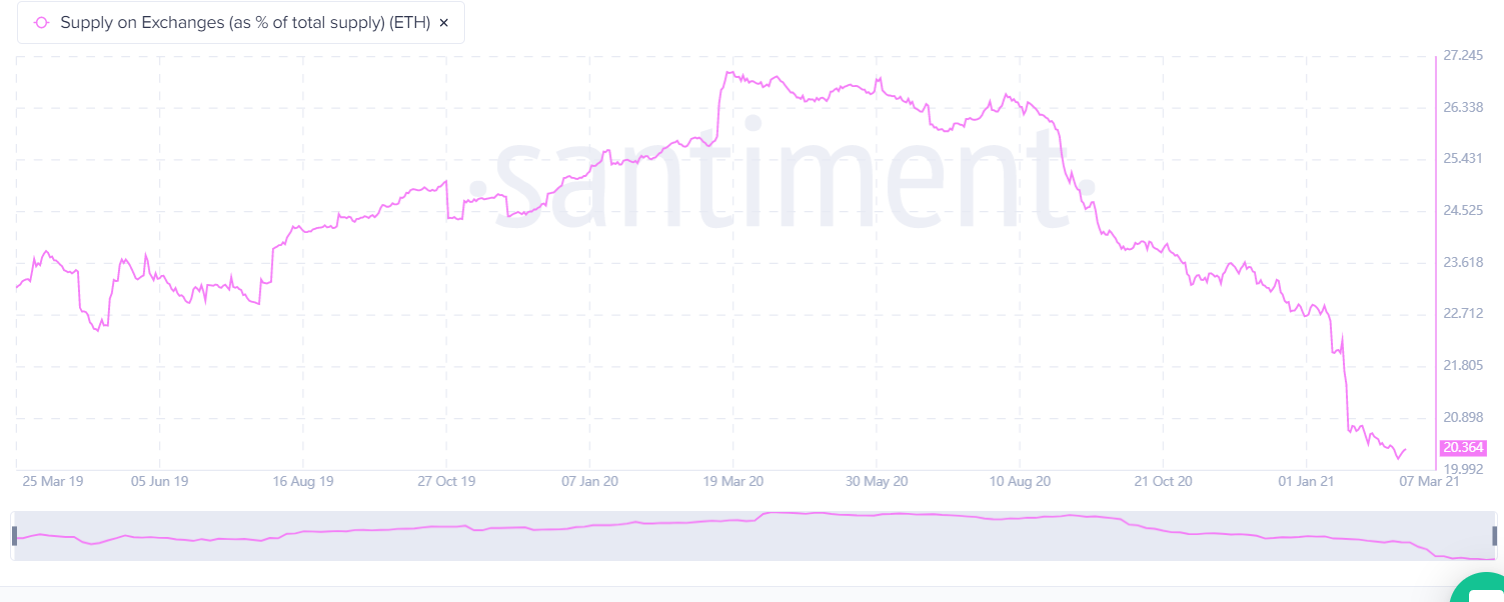Click the 10 Aug 20 date label
This screenshot has height=602, width=1504.
point(1018,481)
